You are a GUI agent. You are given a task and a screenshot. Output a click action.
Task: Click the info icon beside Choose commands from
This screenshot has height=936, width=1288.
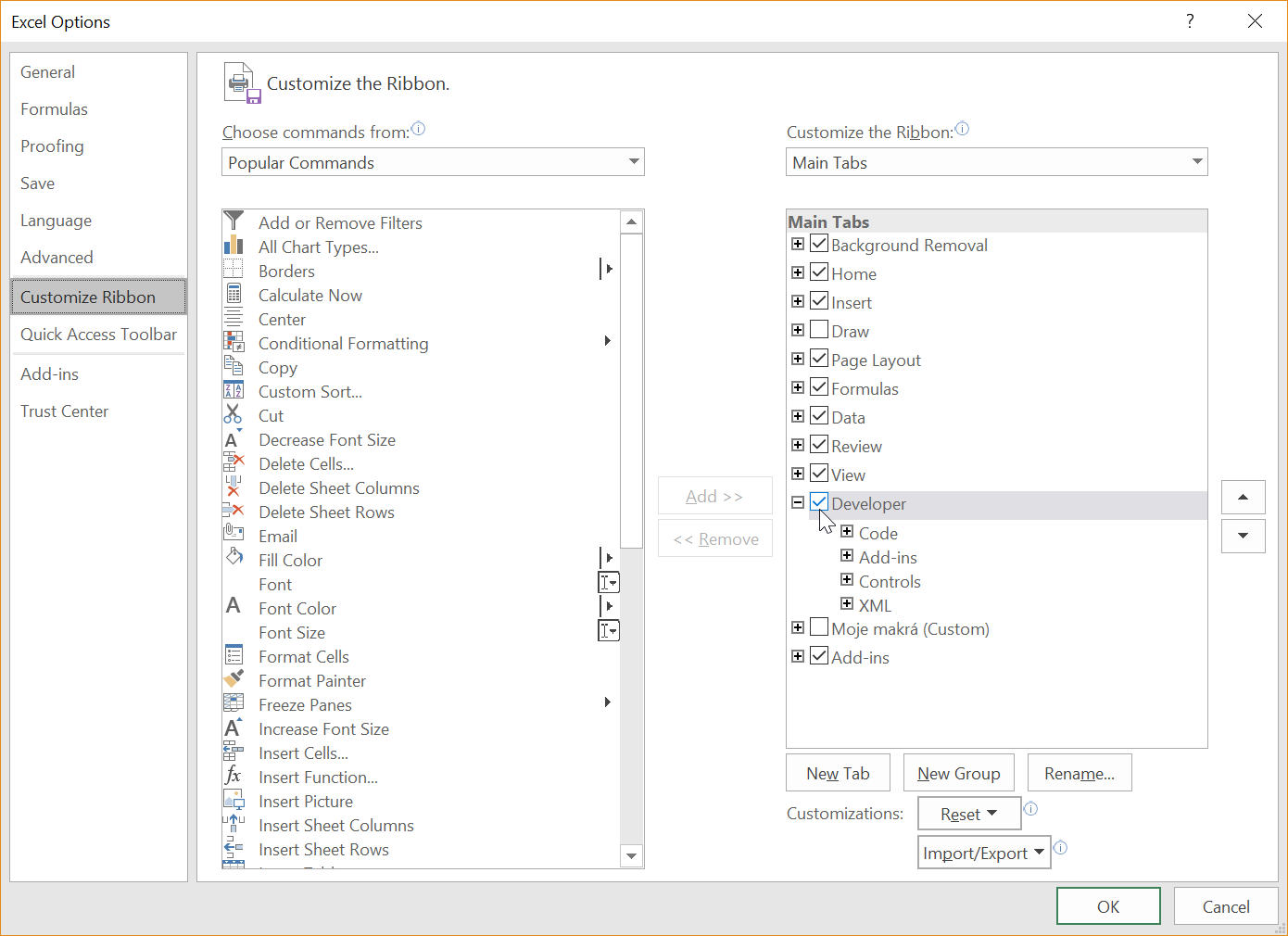[x=418, y=129]
